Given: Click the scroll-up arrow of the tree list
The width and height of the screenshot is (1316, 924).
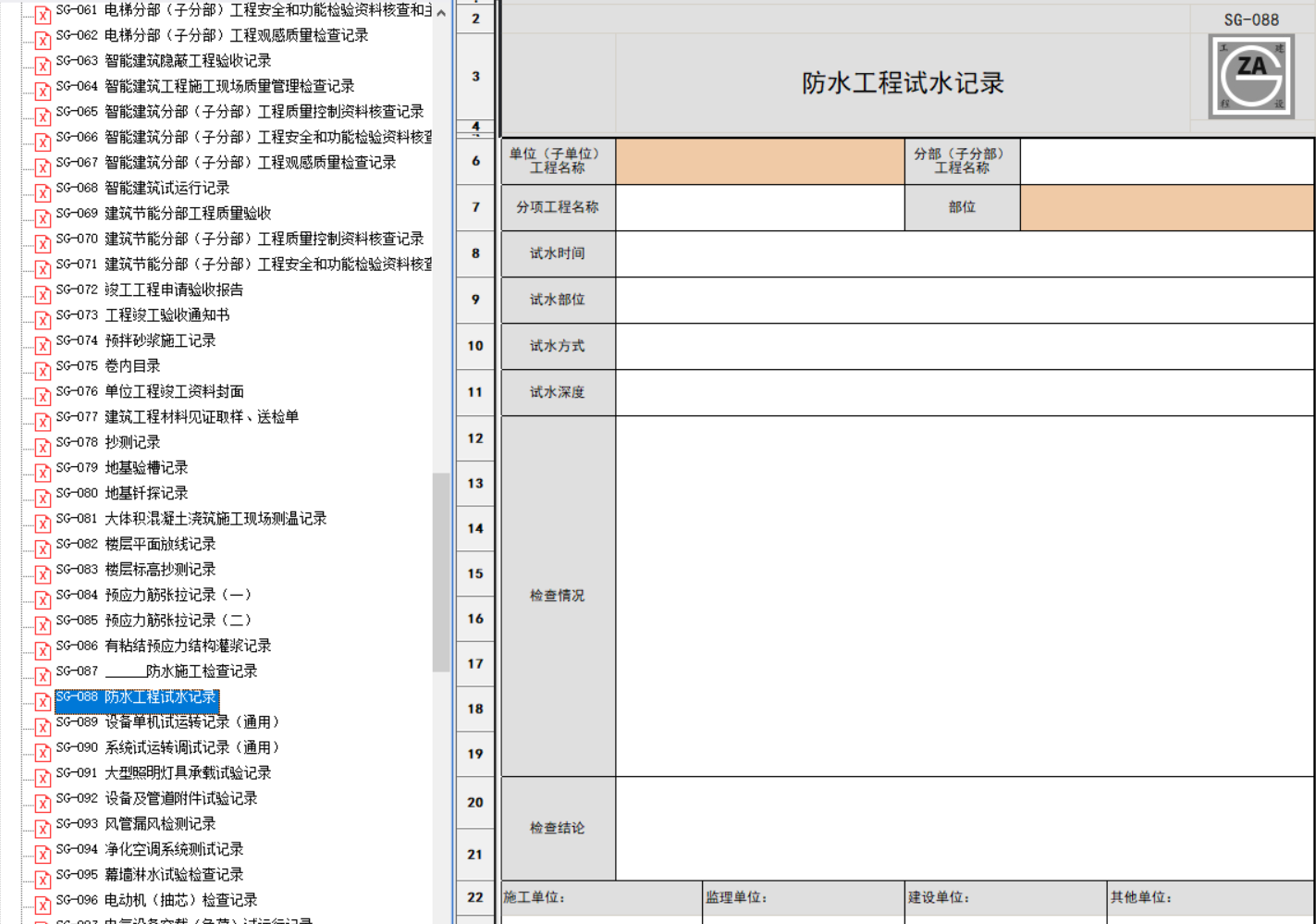Looking at the screenshot, I should pos(441,13).
